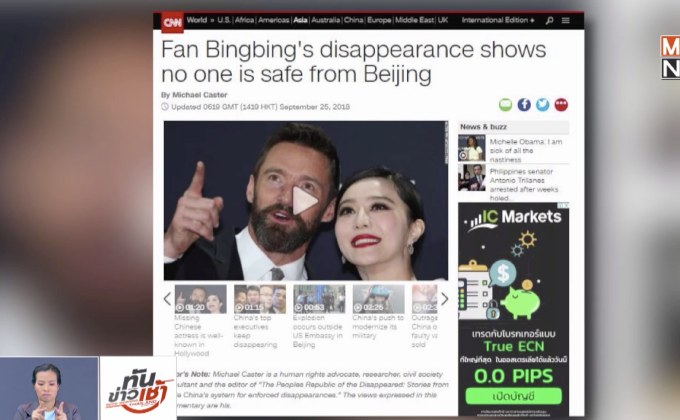Click the green เปิดบัญชี button in ad
This screenshot has height=420, width=680.
513,396
